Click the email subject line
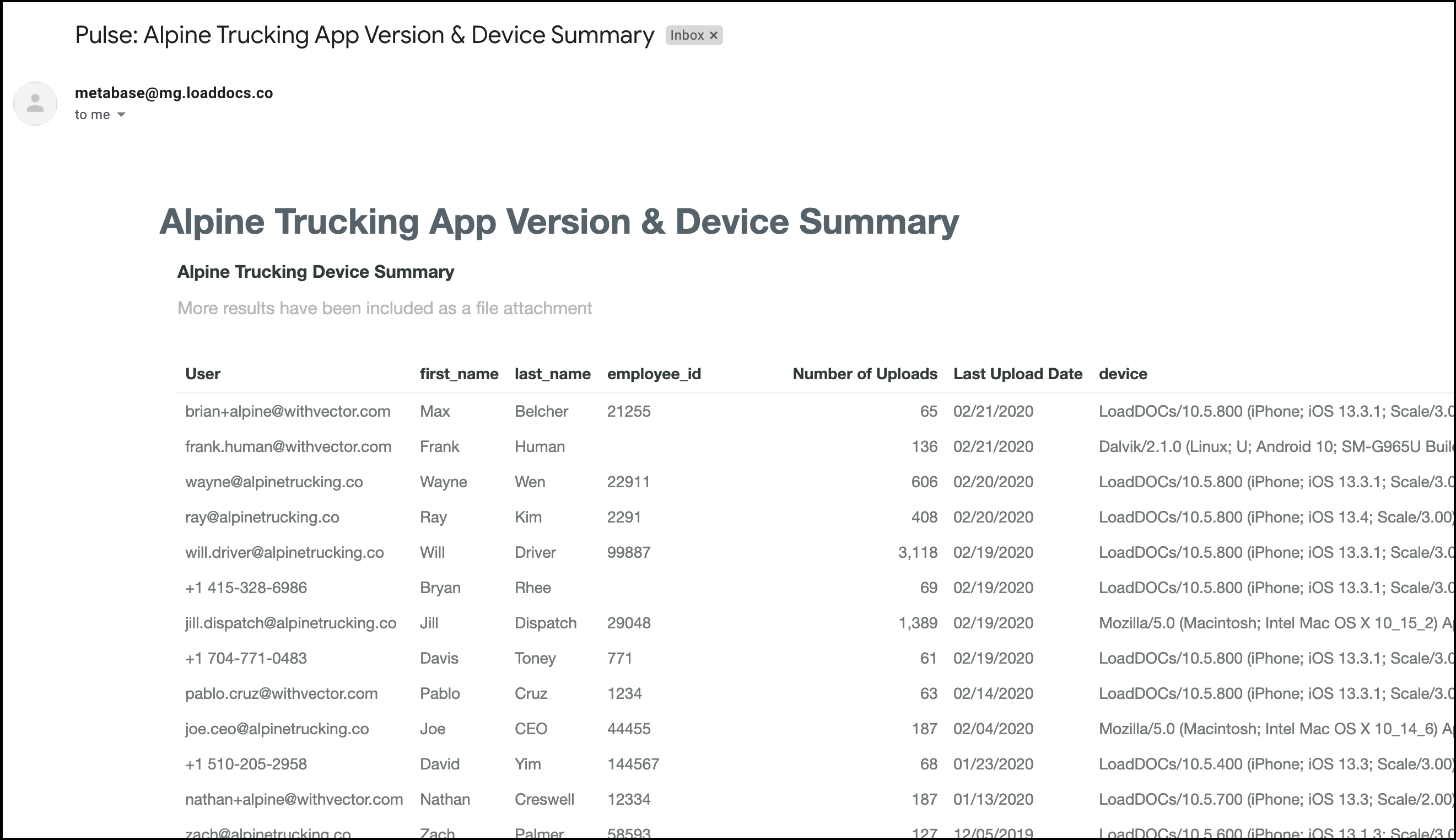The width and height of the screenshot is (1456, 840). 365,35
